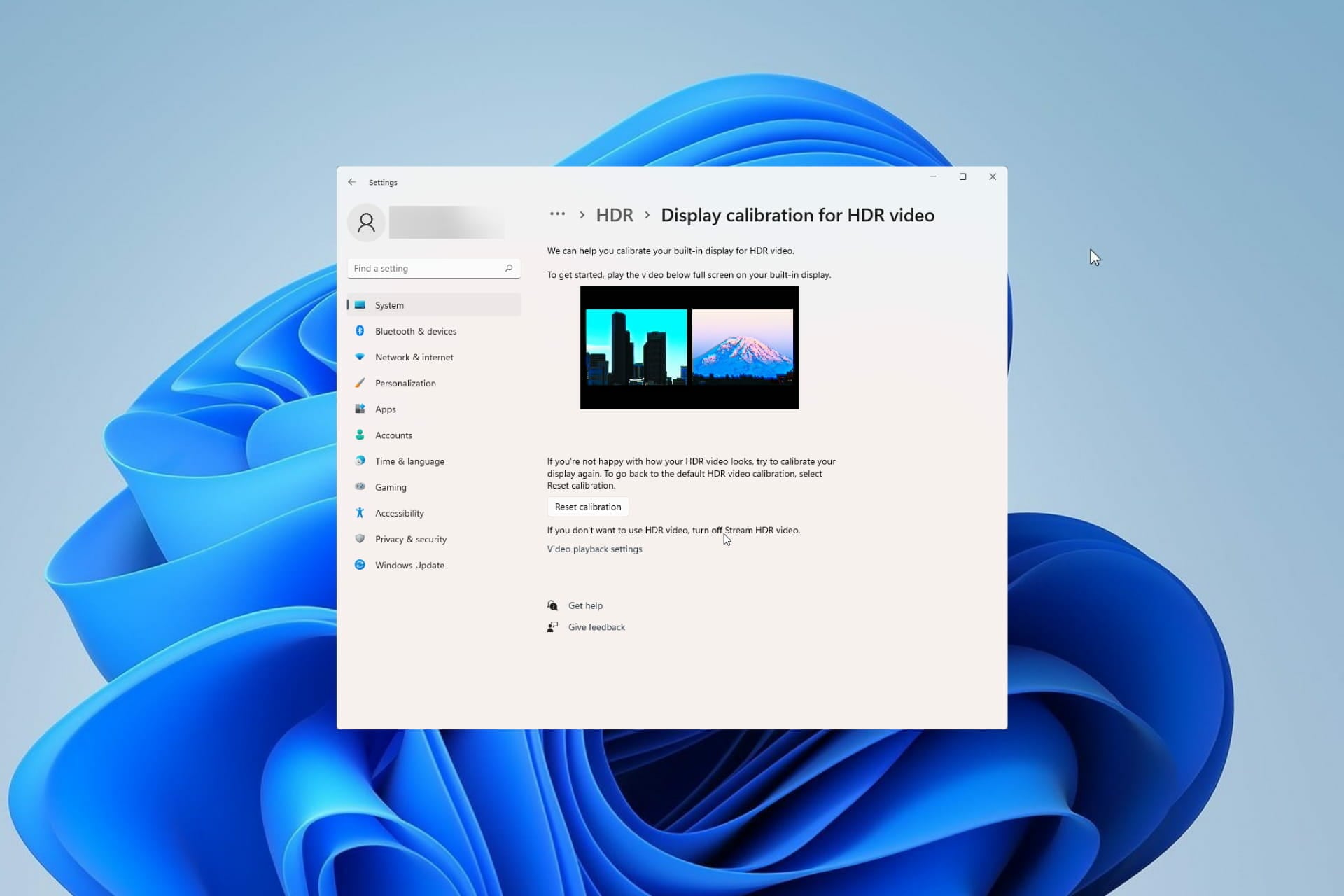Select the Apps sidebar icon
1344x896 pixels.
(x=360, y=409)
